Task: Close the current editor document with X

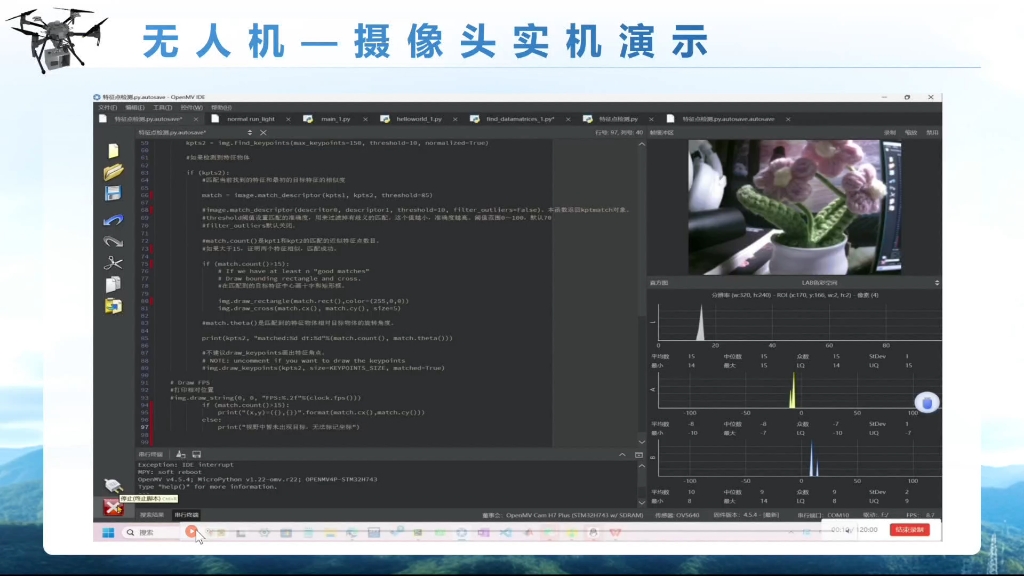Action: coord(263,133)
